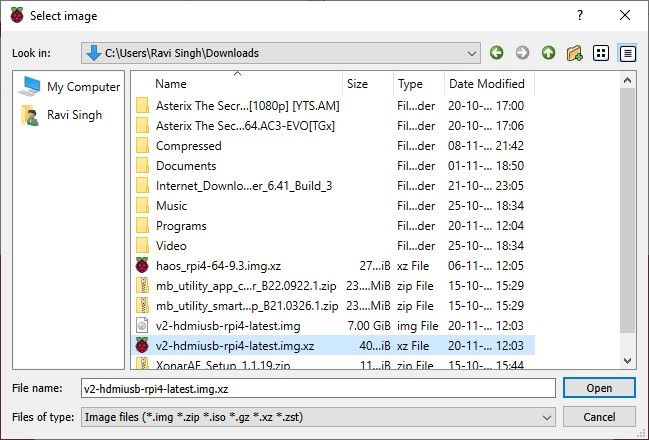Click the help question mark in title bar
Image resolution: width=649 pixels, height=440 pixels.
point(580,15)
